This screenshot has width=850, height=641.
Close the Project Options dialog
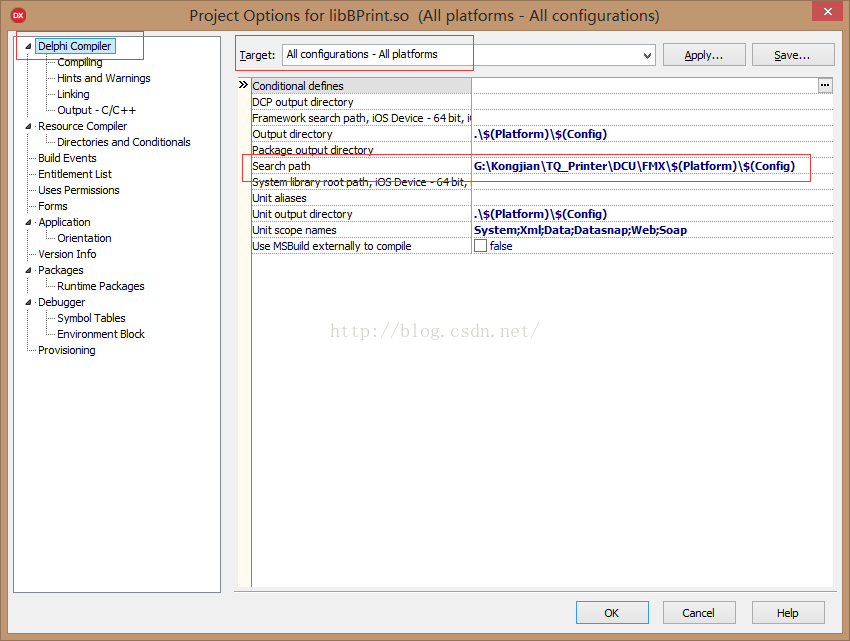tap(827, 11)
